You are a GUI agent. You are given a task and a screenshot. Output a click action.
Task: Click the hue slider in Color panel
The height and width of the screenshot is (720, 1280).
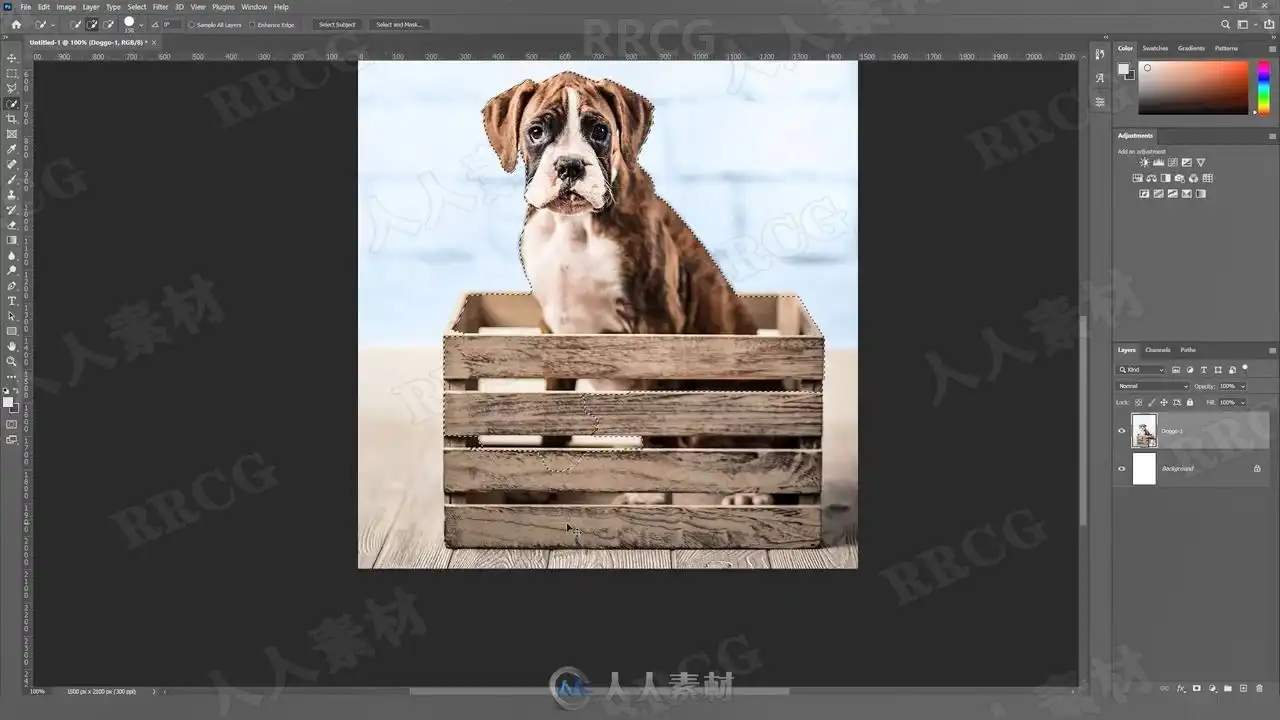(x=1263, y=87)
